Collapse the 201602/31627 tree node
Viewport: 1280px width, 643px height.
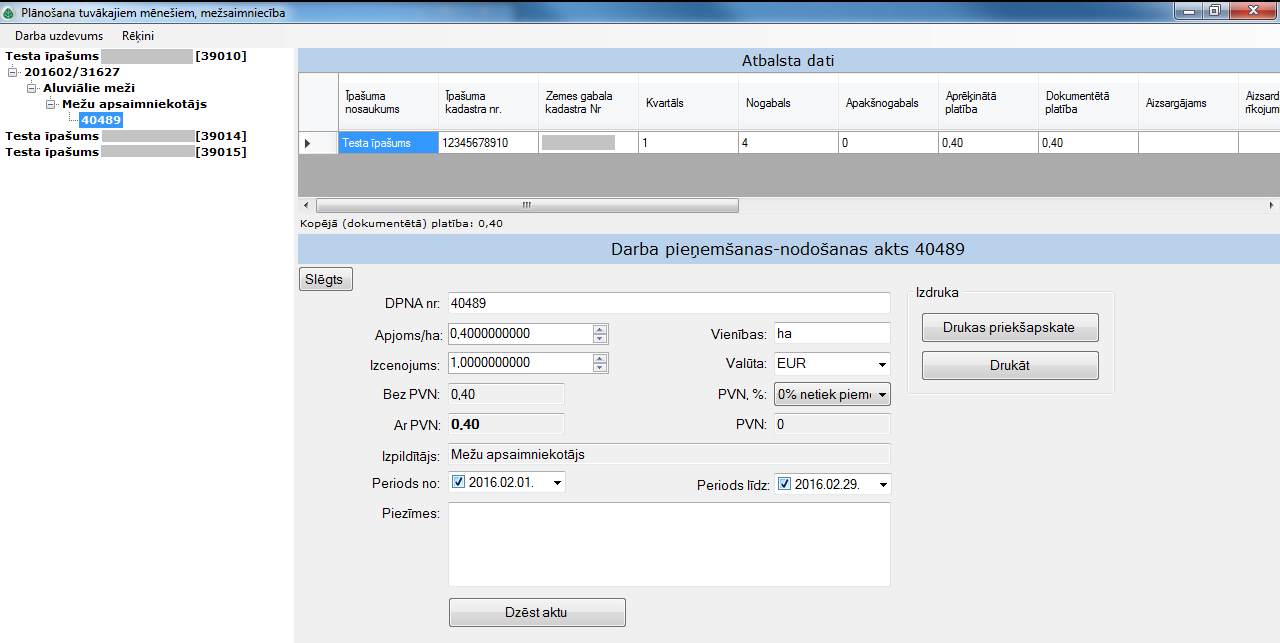point(12,73)
